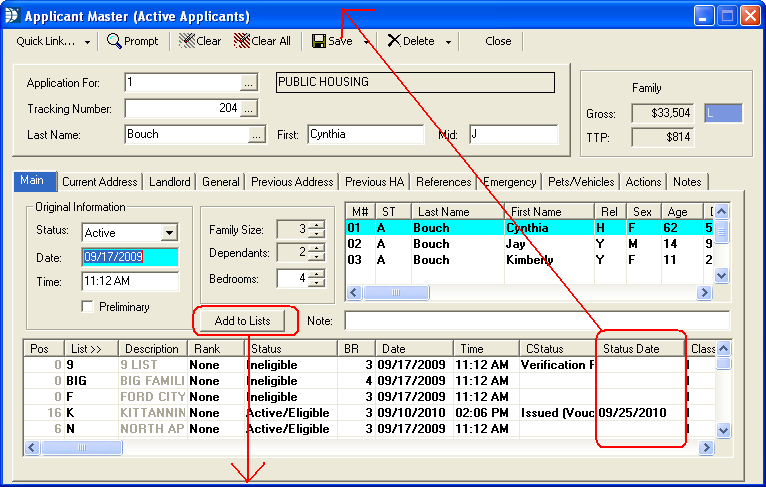Enable the Preliminary checkbox
766x487 pixels.
(87, 307)
